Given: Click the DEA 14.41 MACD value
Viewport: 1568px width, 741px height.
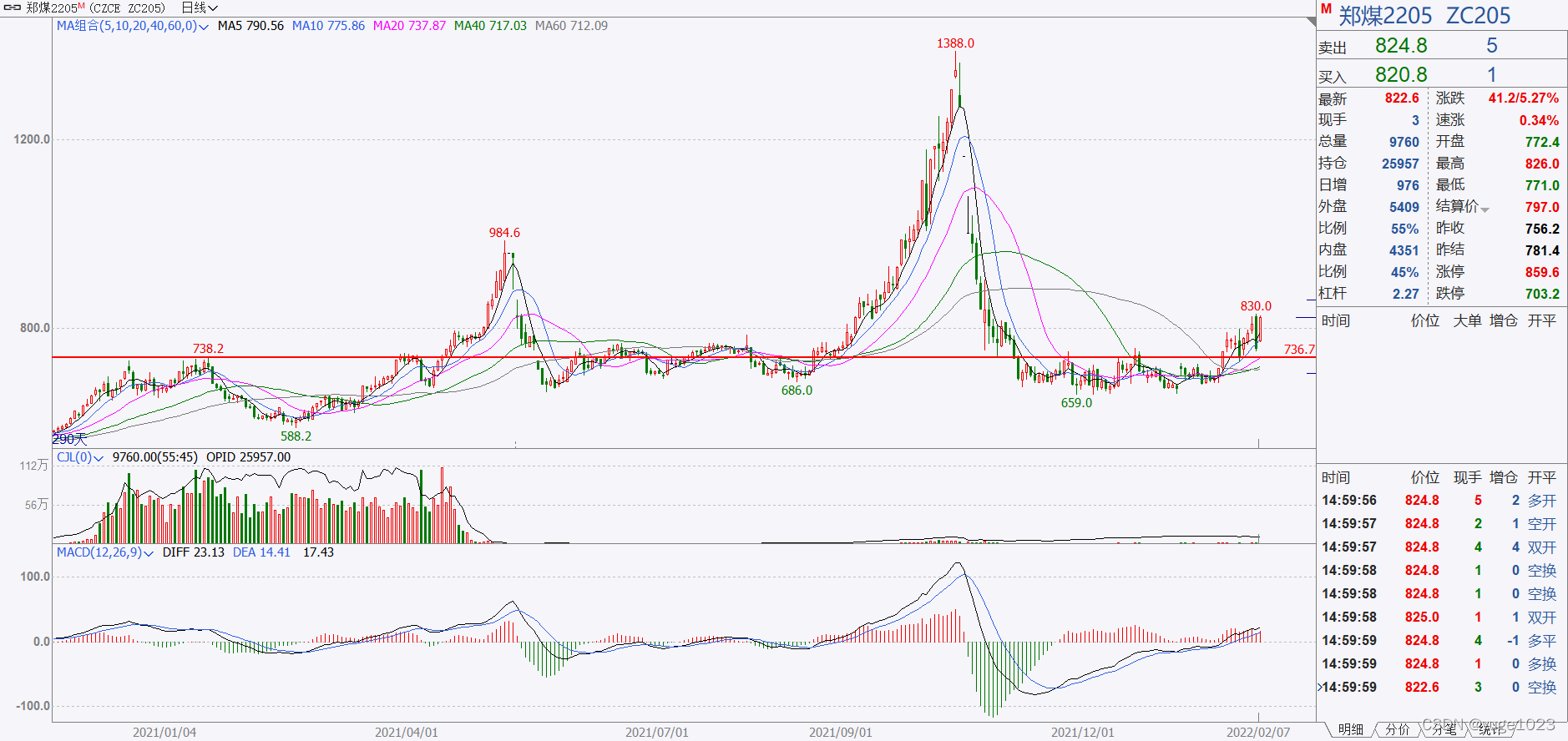Looking at the screenshot, I should pos(261,552).
